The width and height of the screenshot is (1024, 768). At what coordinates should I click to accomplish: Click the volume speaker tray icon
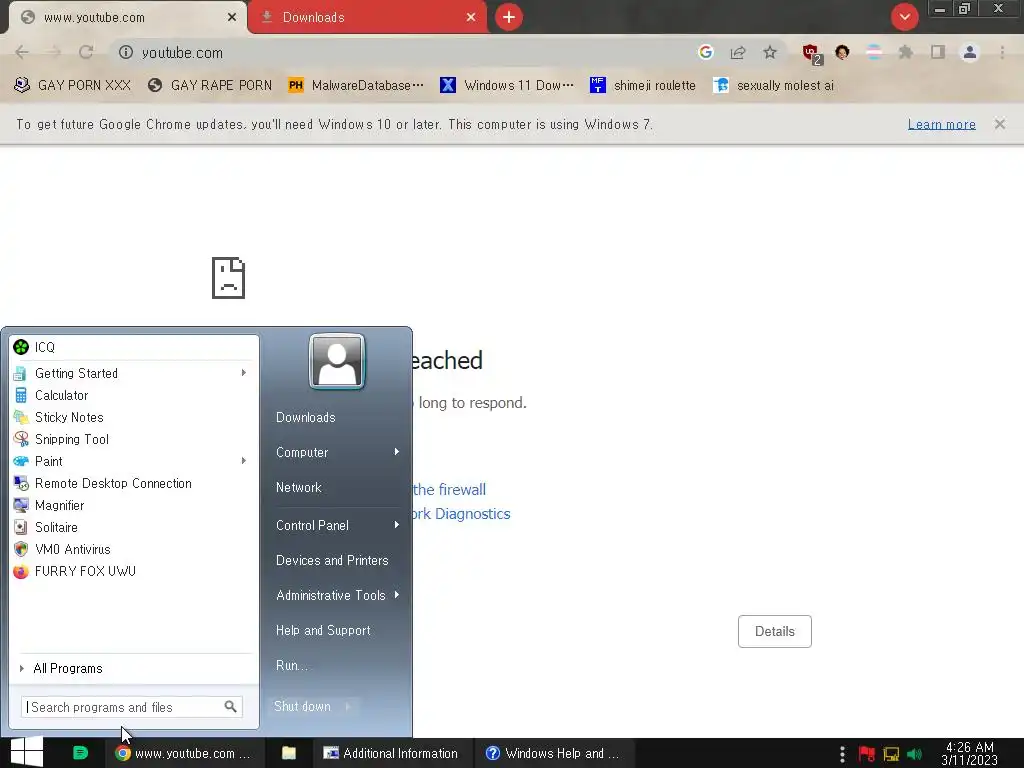coord(914,754)
